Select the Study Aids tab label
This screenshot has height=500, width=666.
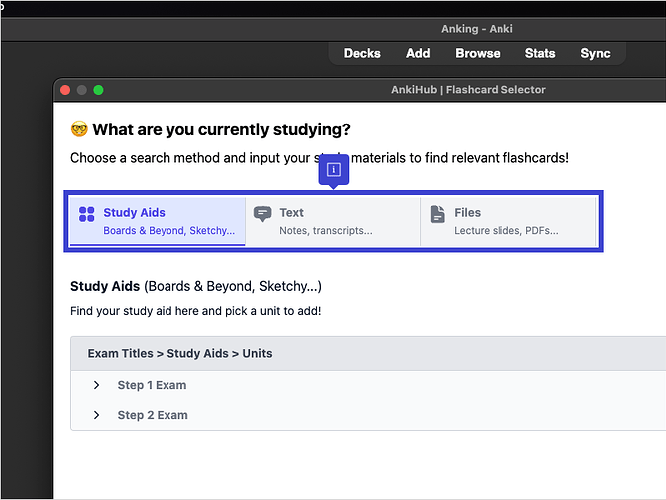[x=134, y=212]
